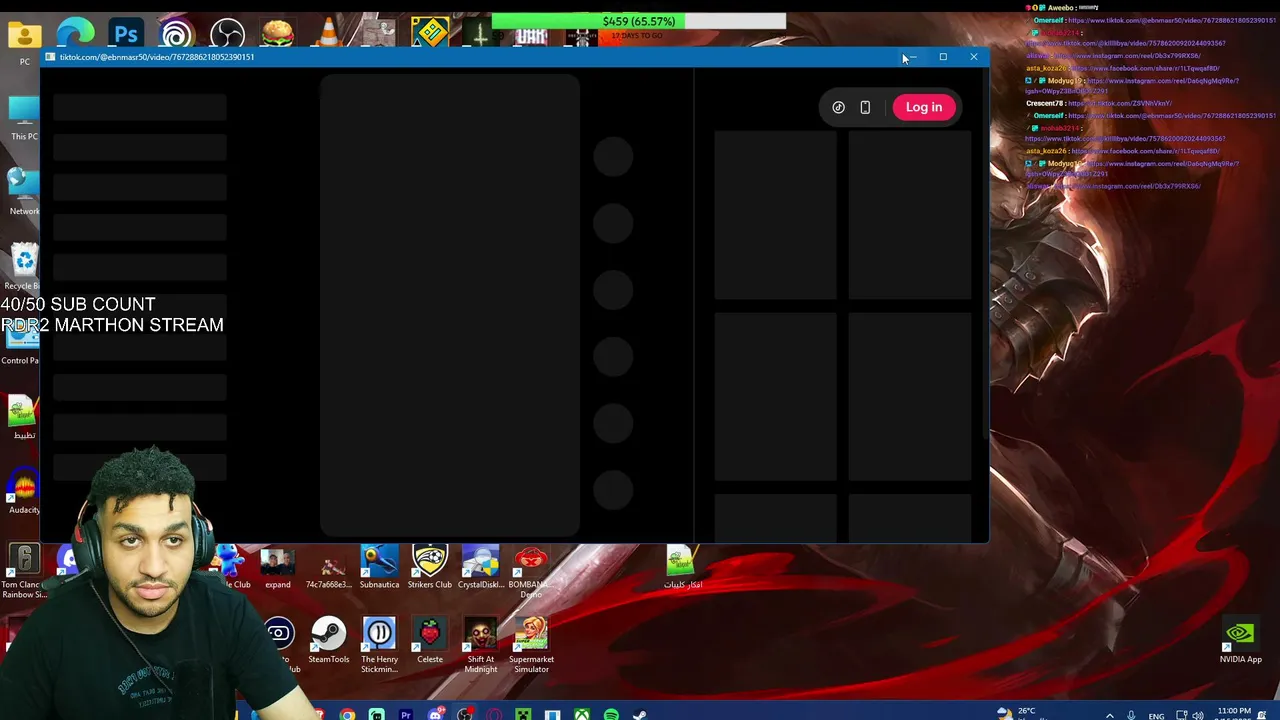This screenshot has height=720, width=1280.
Task: Open the Xbox app in the taskbar
Action: tap(582, 714)
